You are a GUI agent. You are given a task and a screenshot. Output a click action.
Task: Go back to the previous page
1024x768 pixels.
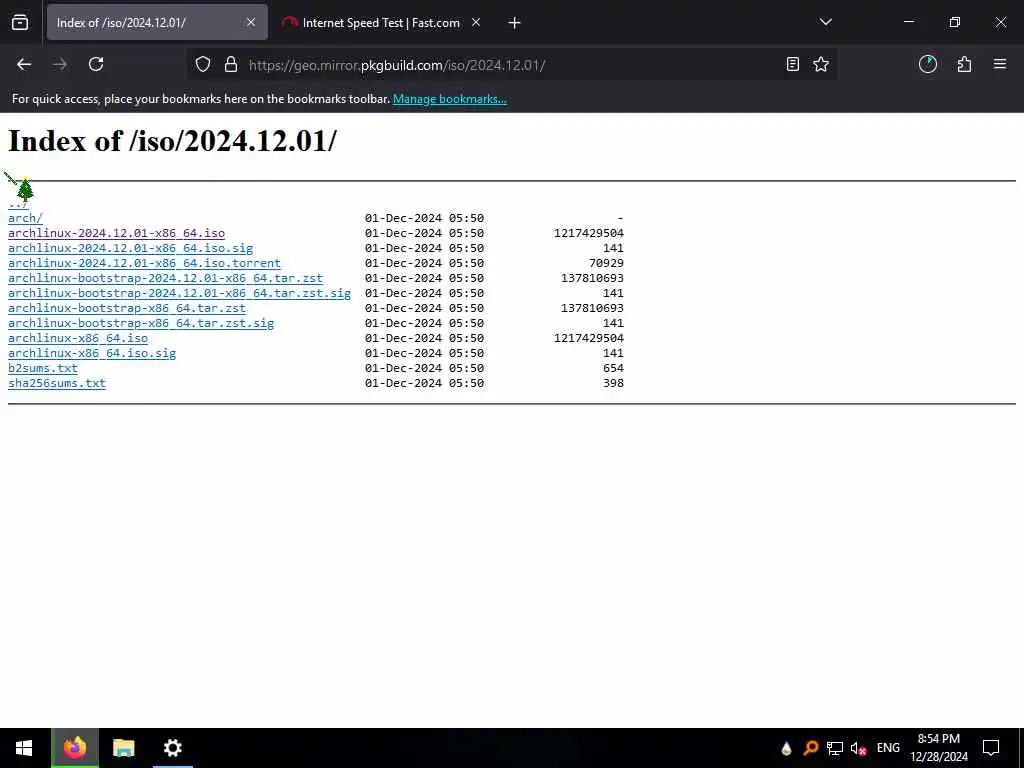pos(24,64)
